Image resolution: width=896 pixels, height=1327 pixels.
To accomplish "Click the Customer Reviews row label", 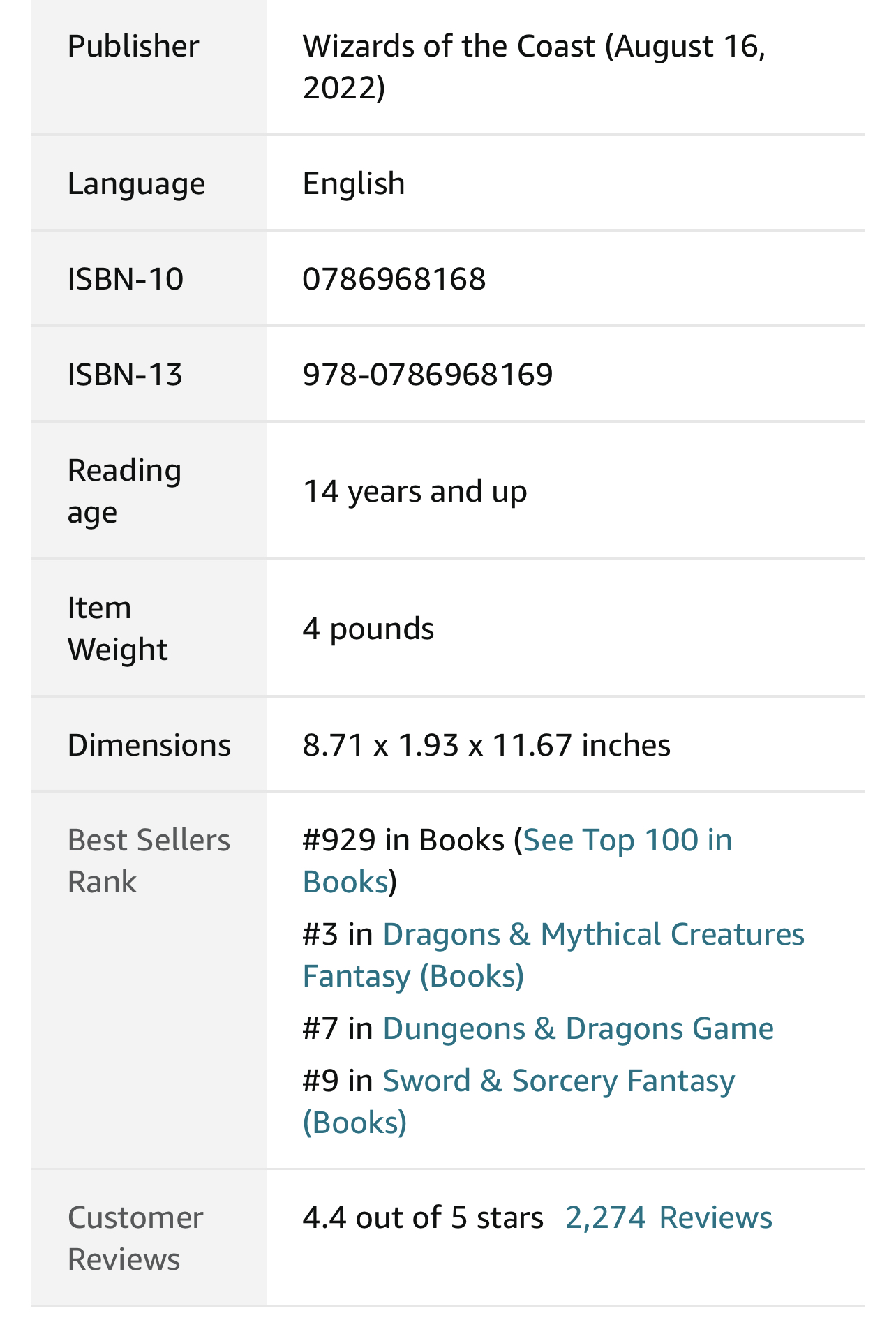I will tap(135, 1238).
